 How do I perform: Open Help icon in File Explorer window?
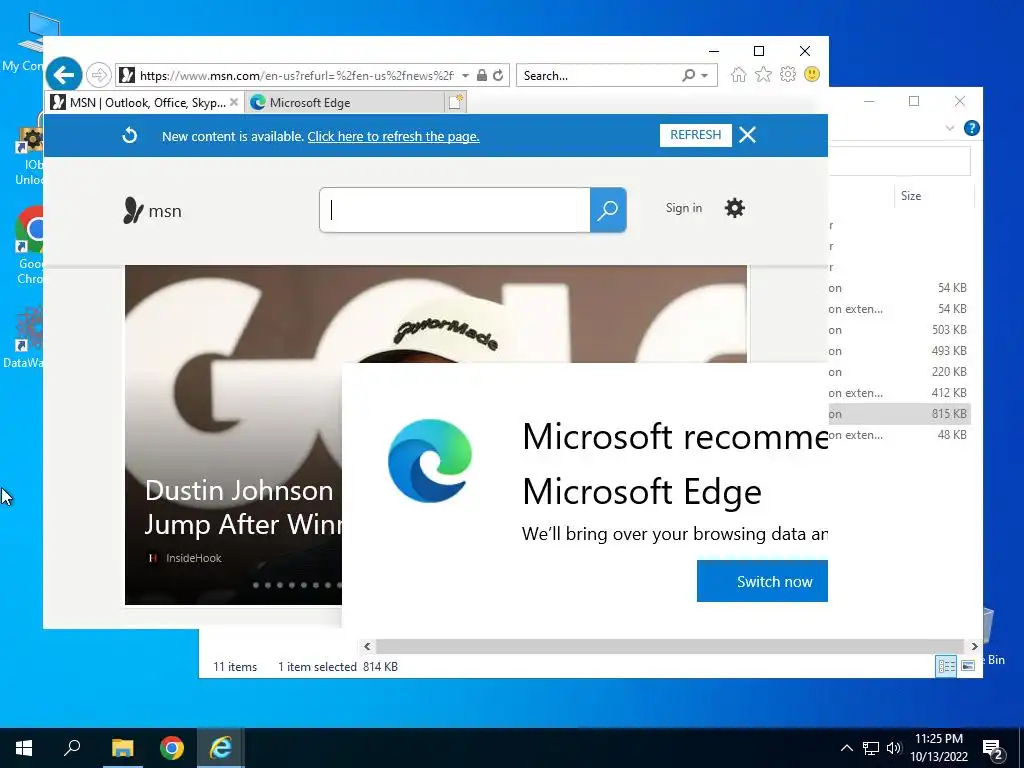pyautogui.click(x=971, y=128)
